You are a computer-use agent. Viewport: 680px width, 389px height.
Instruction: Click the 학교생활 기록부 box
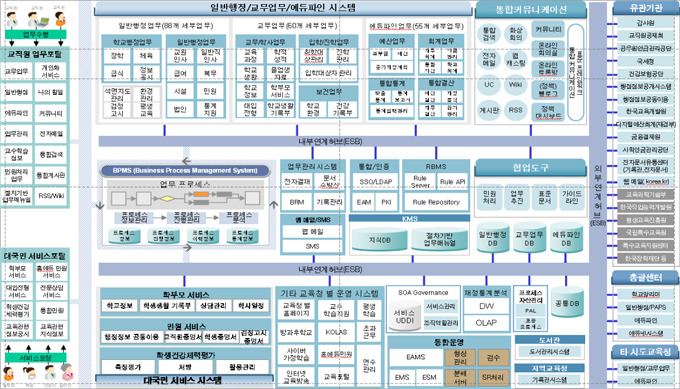280,109
